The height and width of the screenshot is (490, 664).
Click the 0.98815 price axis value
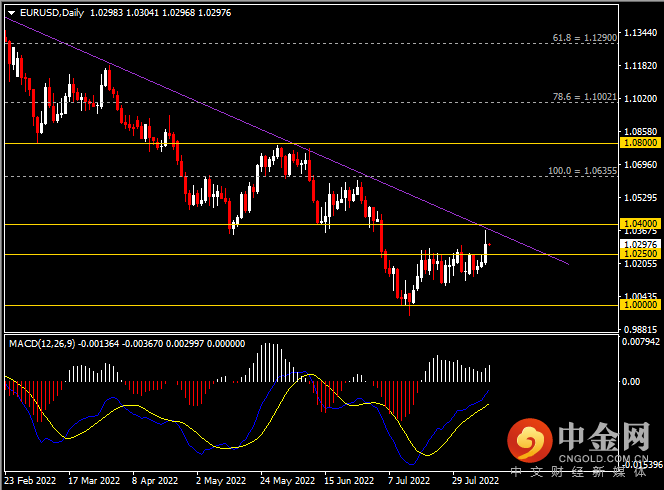click(x=641, y=329)
